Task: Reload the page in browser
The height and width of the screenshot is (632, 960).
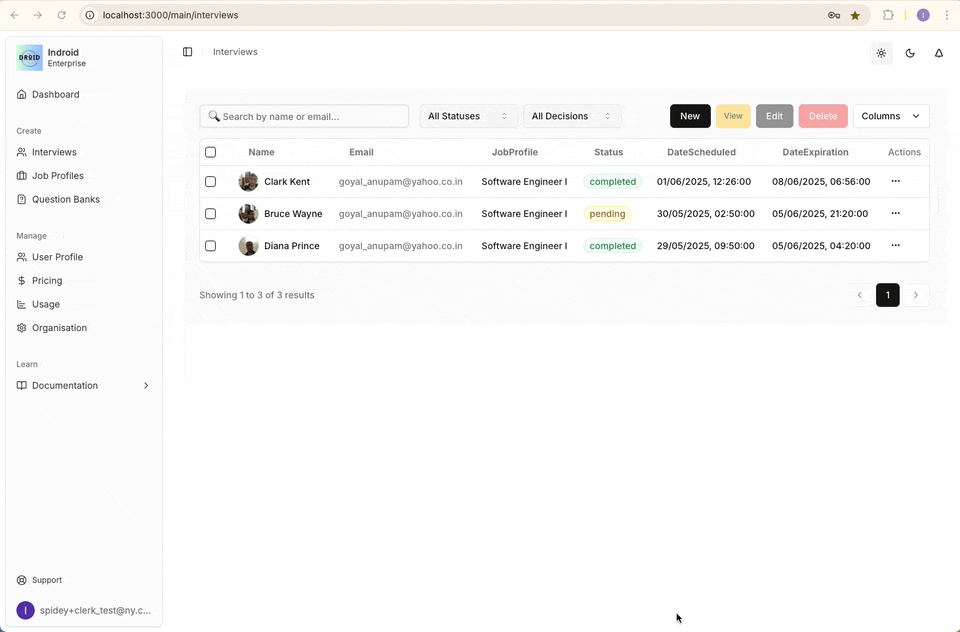Action: click(62, 15)
